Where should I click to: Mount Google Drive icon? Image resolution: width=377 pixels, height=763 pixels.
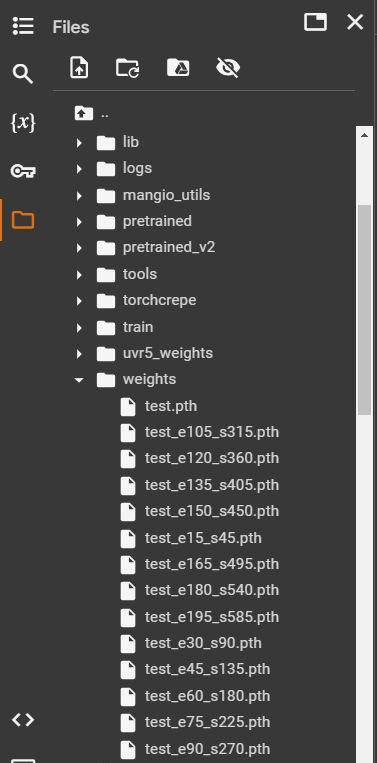coord(178,68)
